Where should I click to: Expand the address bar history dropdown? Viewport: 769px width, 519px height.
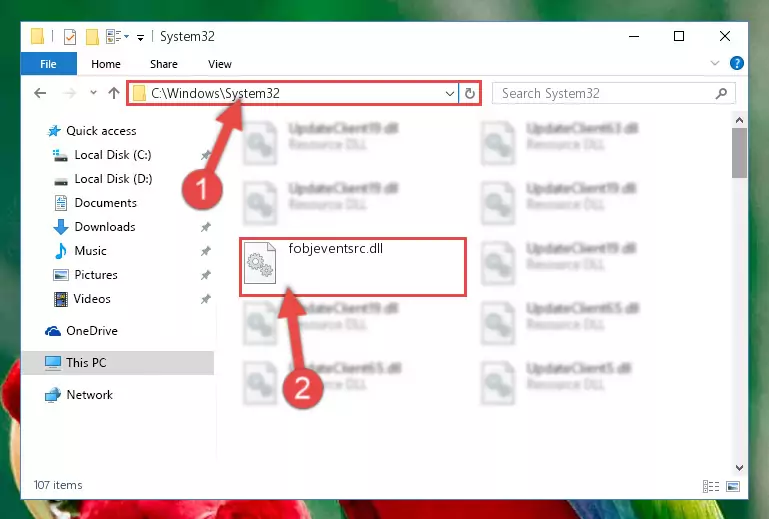[x=449, y=93]
